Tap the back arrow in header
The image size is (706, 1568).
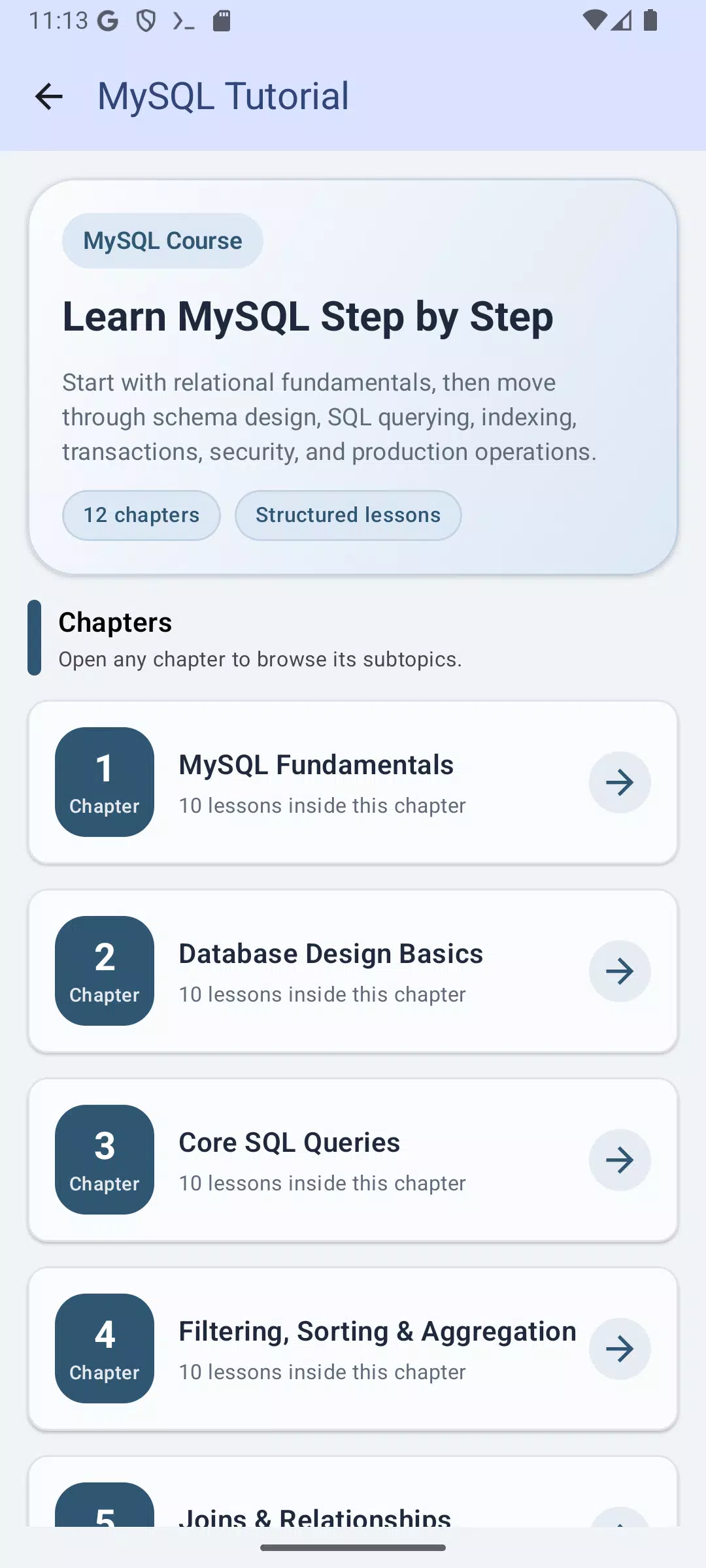click(49, 97)
